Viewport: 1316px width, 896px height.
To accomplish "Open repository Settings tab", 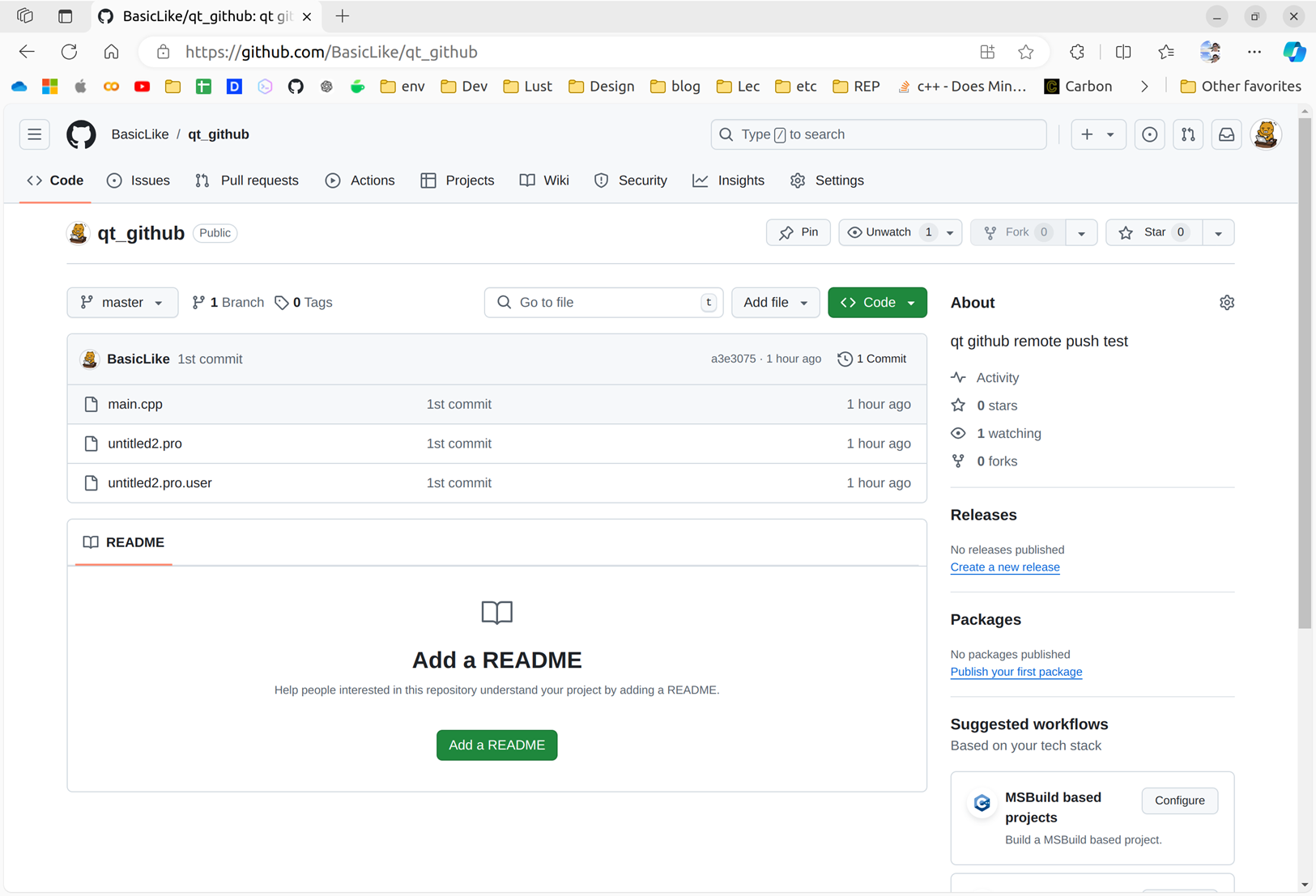I will click(x=828, y=180).
